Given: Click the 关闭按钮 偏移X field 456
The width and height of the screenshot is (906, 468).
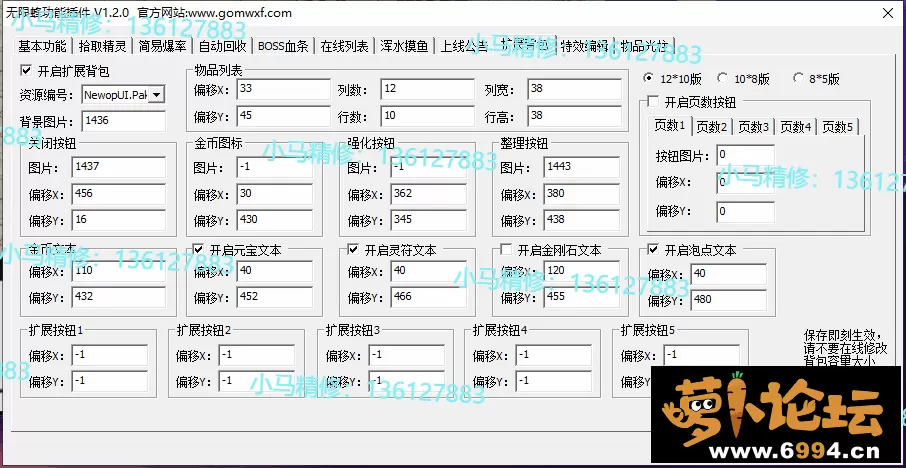Looking at the screenshot, I should coord(119,194).
